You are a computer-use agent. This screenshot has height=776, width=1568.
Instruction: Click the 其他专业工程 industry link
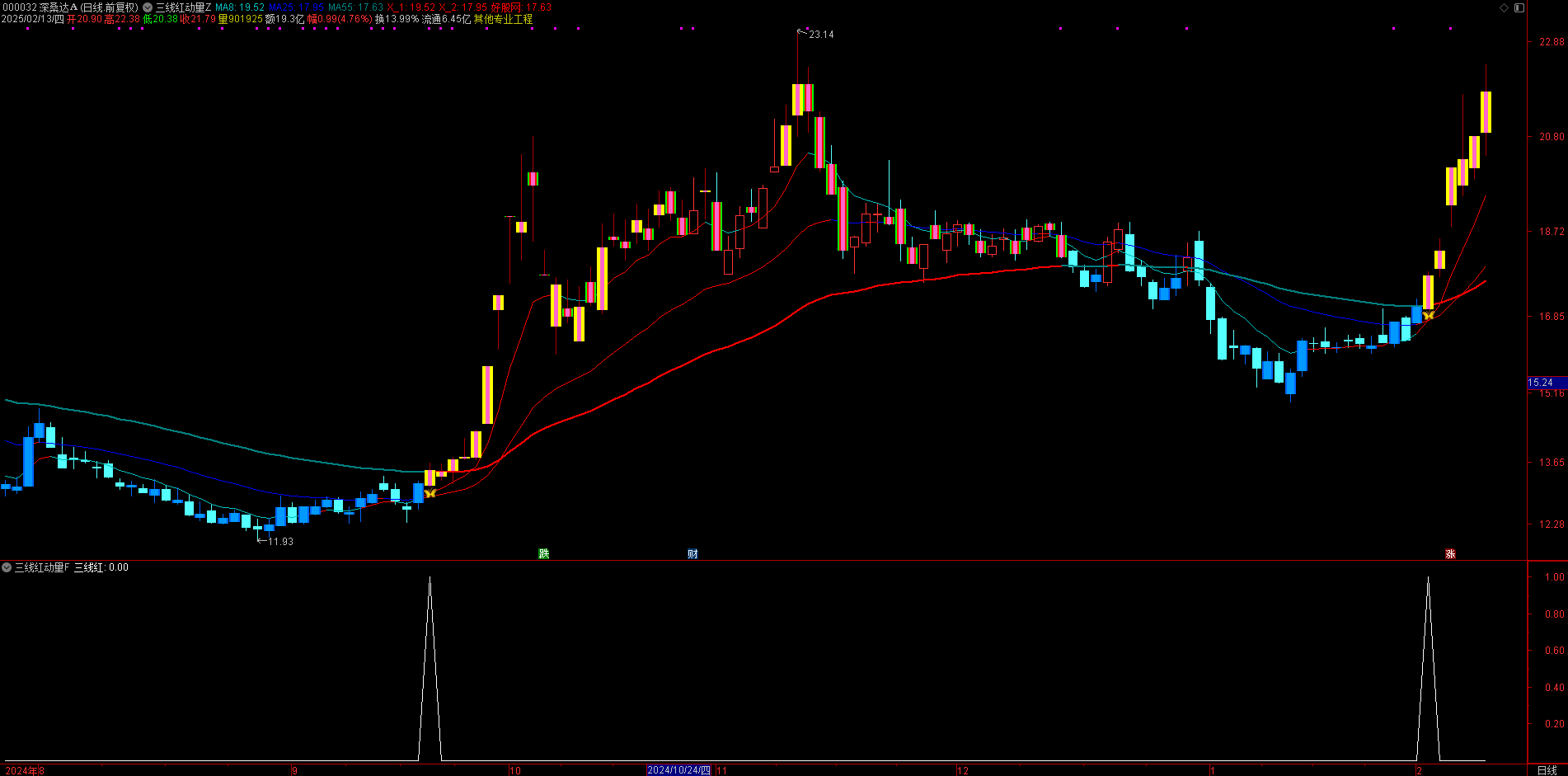[x=503, y=19]
